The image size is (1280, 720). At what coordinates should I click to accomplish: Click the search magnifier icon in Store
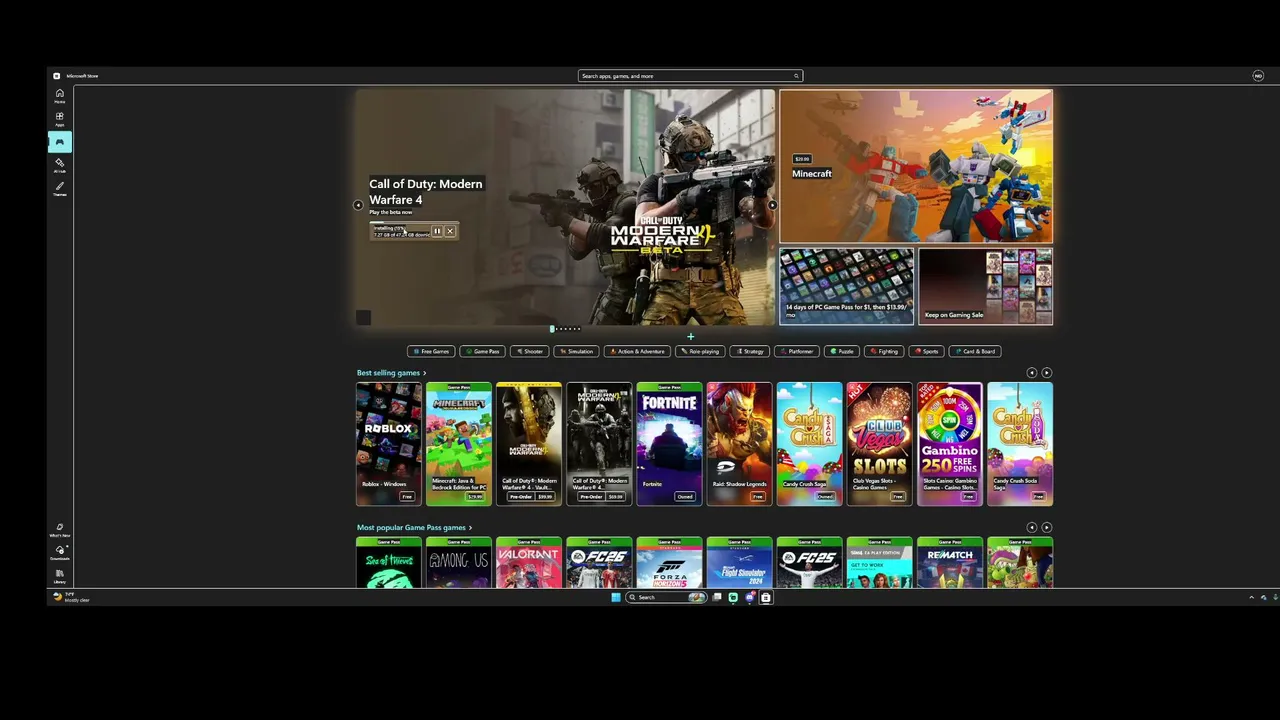(796, 76)
